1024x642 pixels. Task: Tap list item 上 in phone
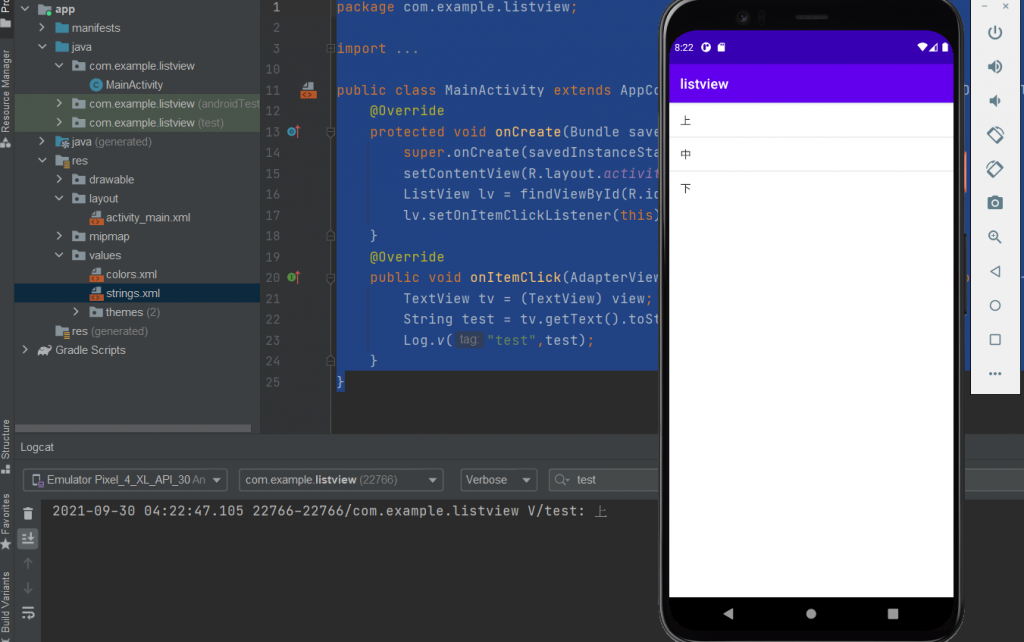(x=811, y=120)
